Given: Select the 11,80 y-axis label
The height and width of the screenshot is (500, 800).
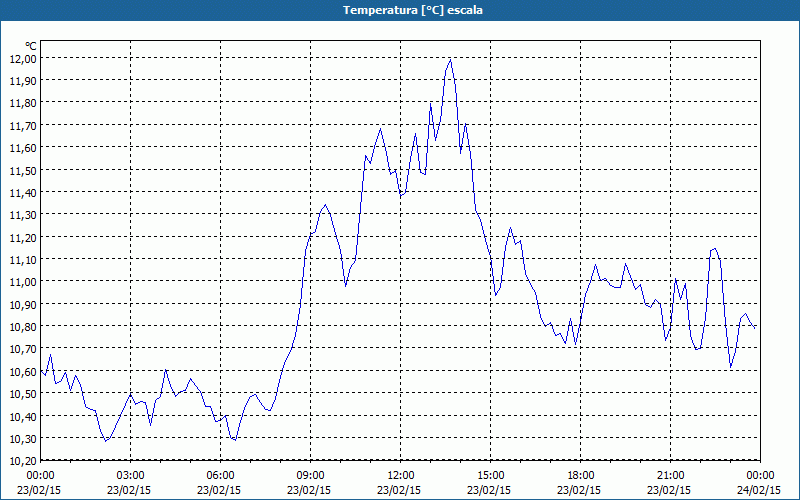Looking at the screenshot, I should click(x=23, y=103).
